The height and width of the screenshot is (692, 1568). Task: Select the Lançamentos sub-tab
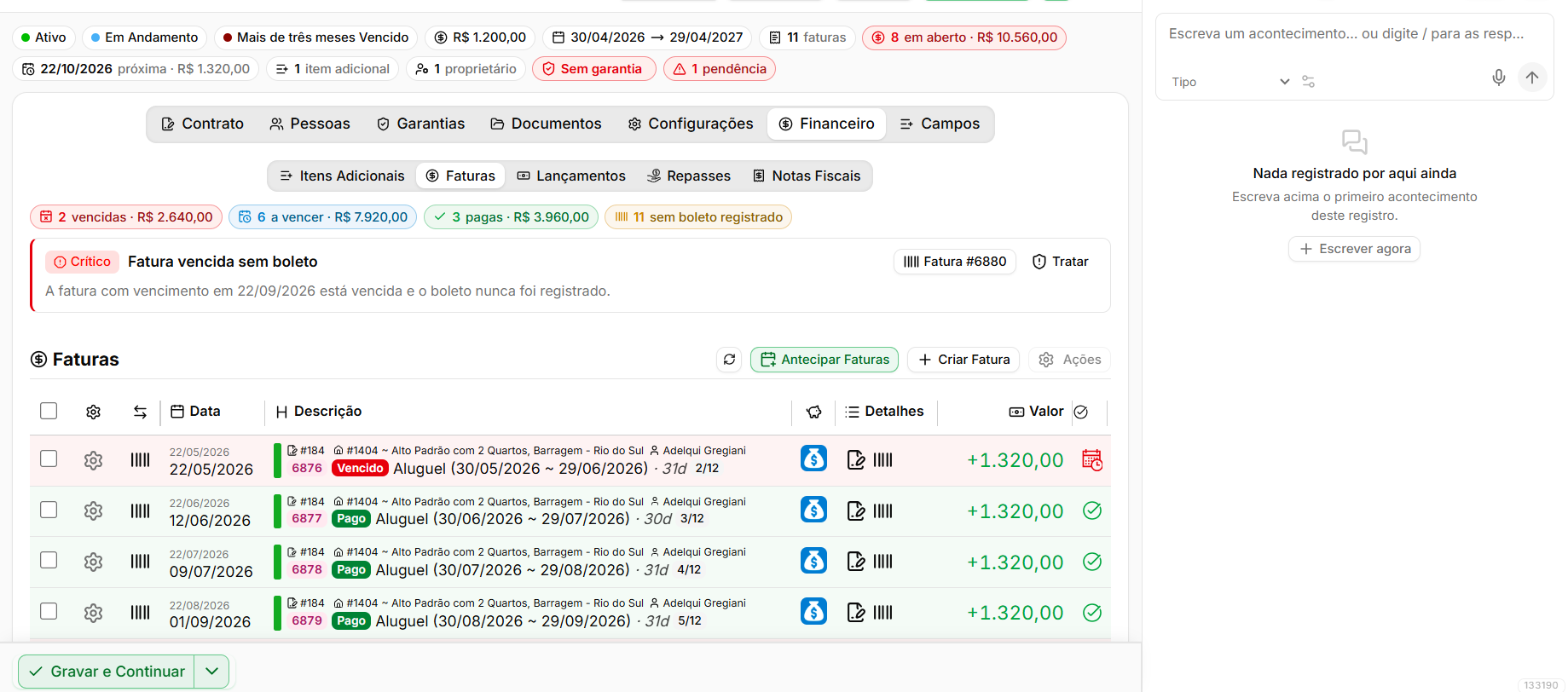click(571, 176)
